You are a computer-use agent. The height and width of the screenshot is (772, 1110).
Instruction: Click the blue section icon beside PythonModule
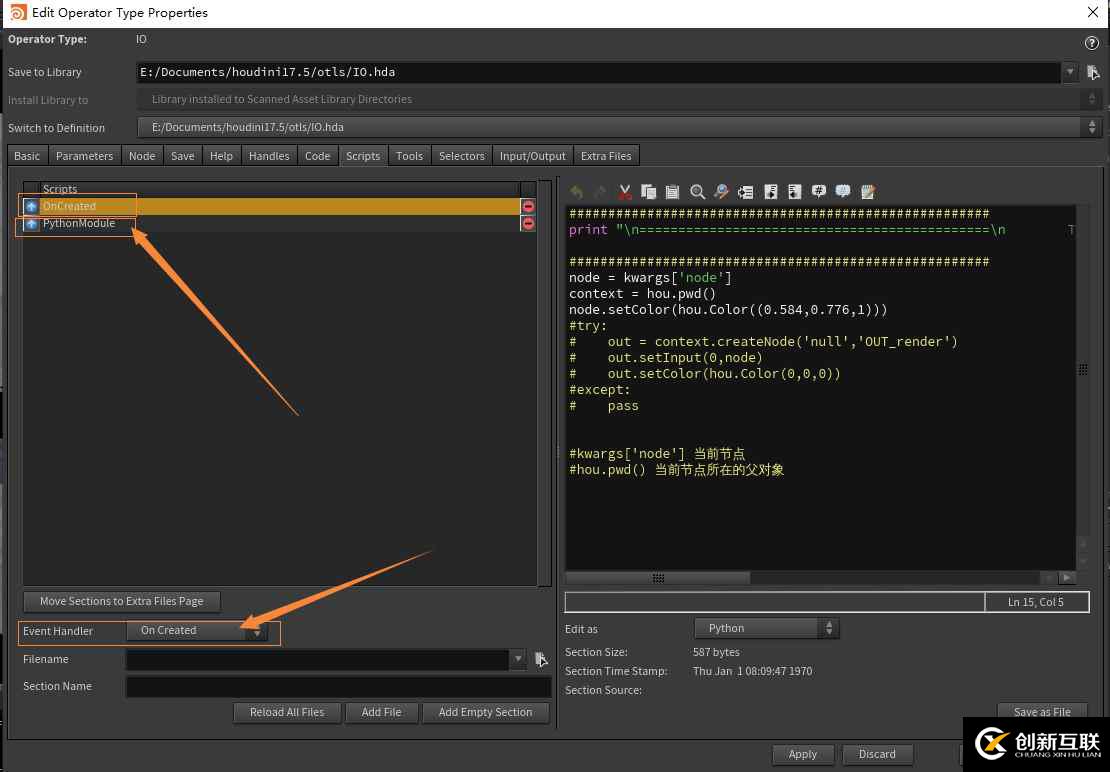pyautogui.click(x=31, y=224)
